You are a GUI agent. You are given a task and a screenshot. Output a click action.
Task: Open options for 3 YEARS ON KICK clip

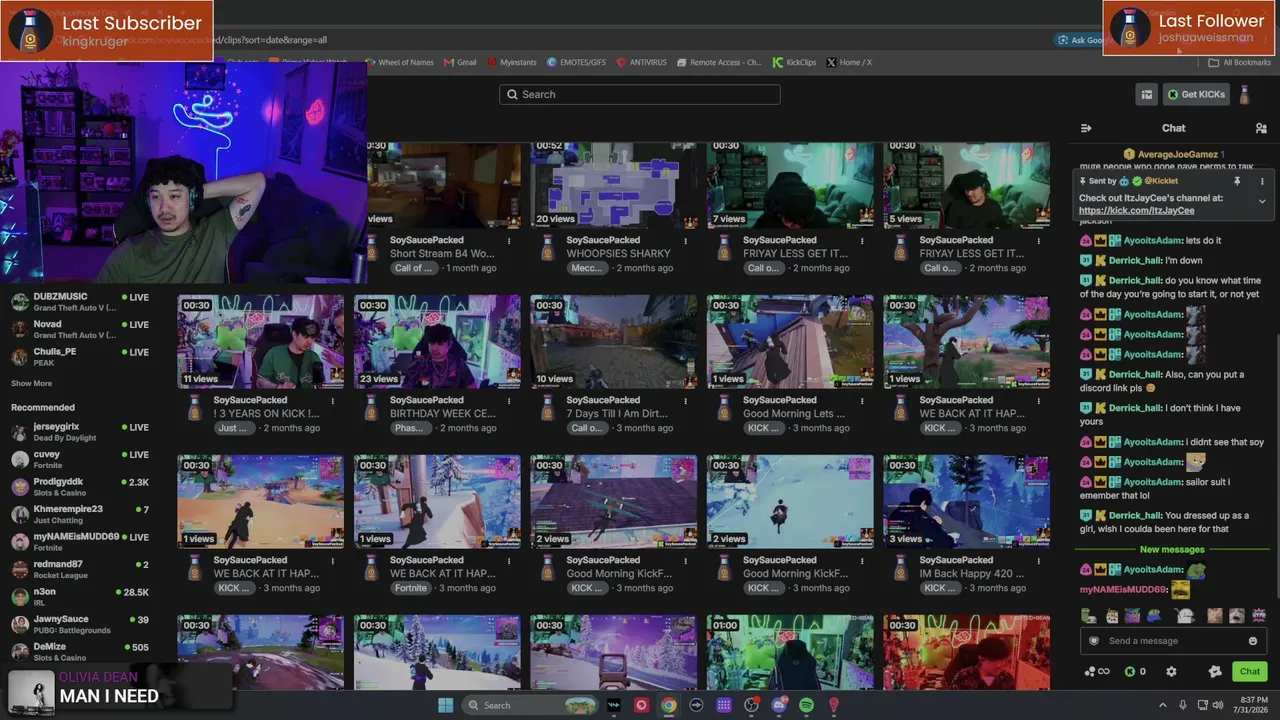pyautogui.click(x=333, y=401)
